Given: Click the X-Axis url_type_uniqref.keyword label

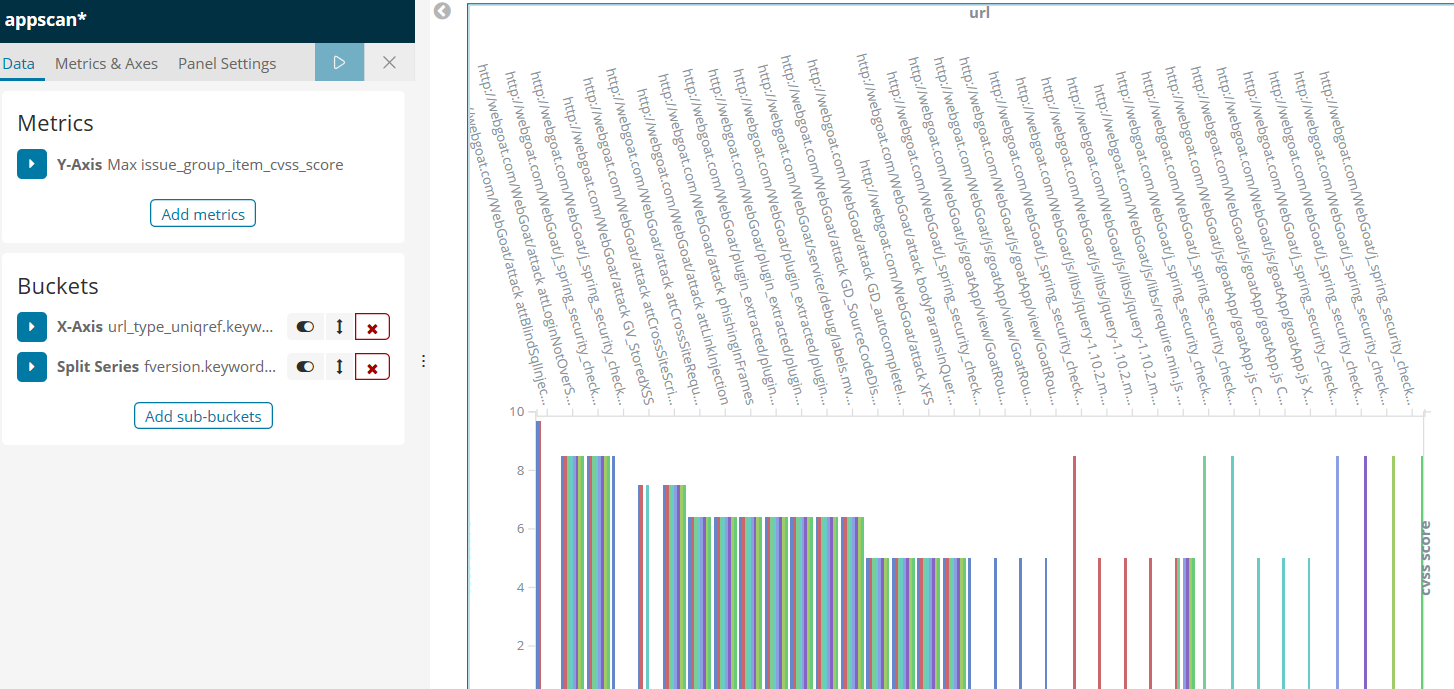Looking at the screenshot, I should point(165,326).
